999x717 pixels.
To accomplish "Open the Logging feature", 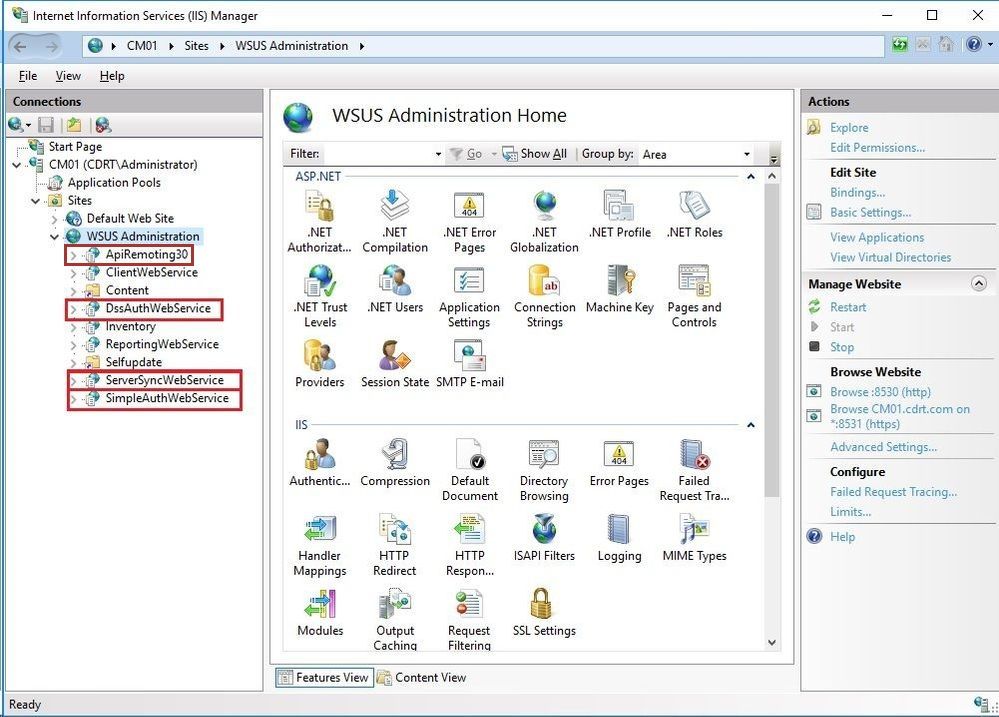I will pyautogui.click(x=618, y=540).
